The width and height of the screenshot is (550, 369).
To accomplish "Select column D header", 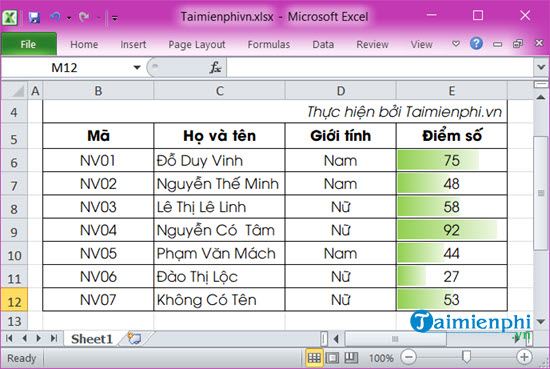I will coord(341,91).
